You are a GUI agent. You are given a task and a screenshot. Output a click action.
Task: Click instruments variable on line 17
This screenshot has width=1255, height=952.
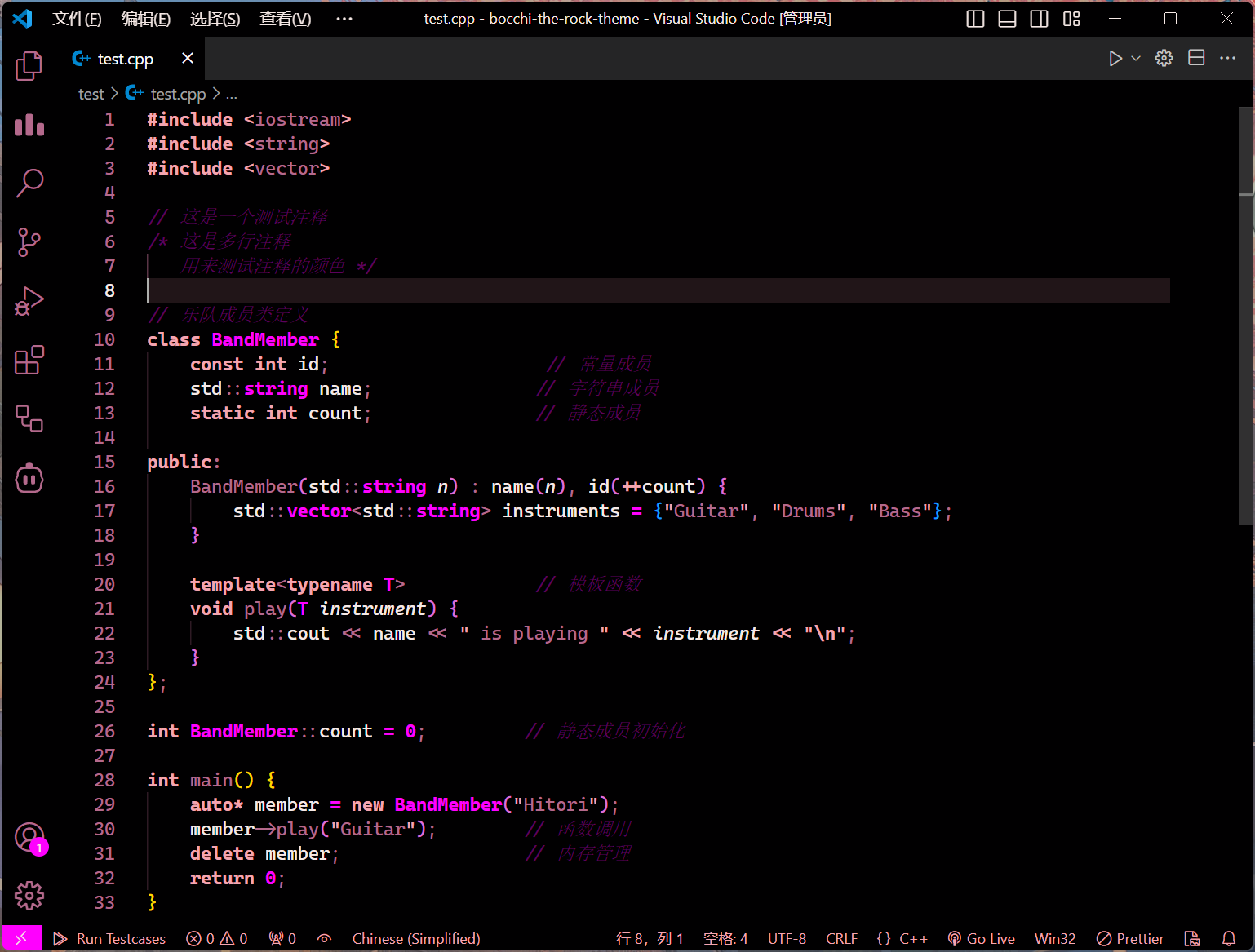[561, 511]
